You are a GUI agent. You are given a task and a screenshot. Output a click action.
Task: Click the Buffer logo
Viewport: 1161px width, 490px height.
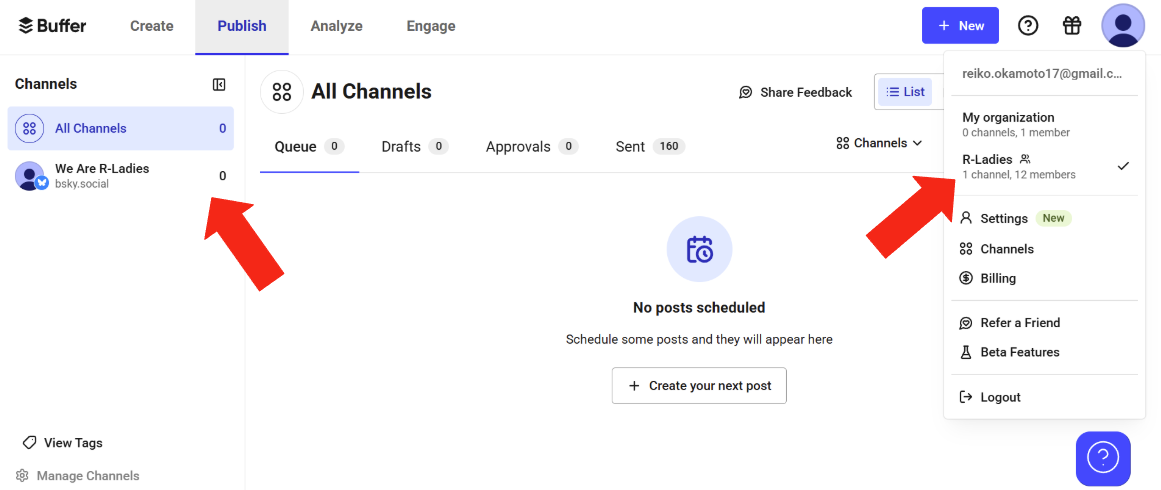(52, 26)
